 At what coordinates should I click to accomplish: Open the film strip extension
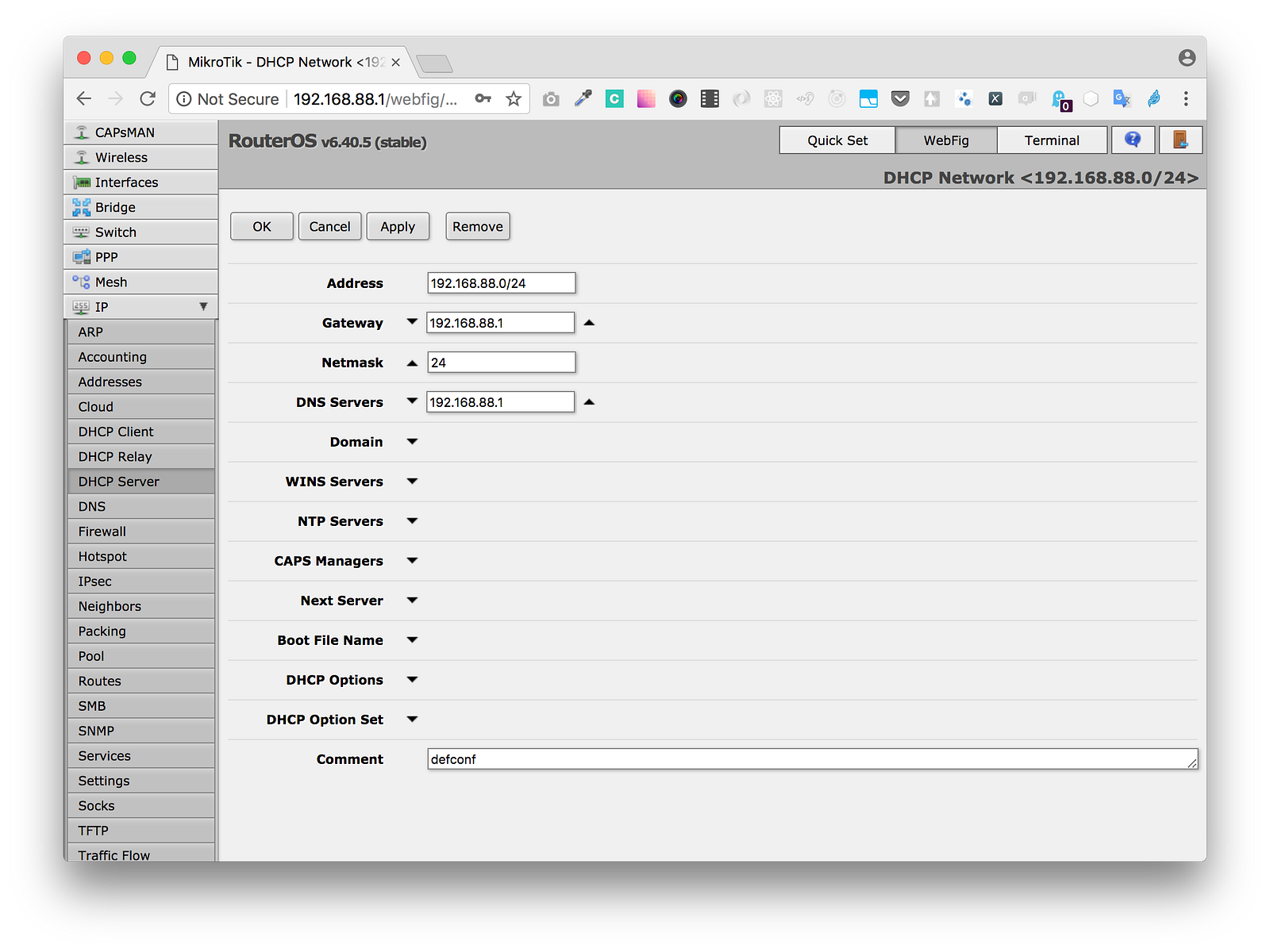[x=710, y=98]
